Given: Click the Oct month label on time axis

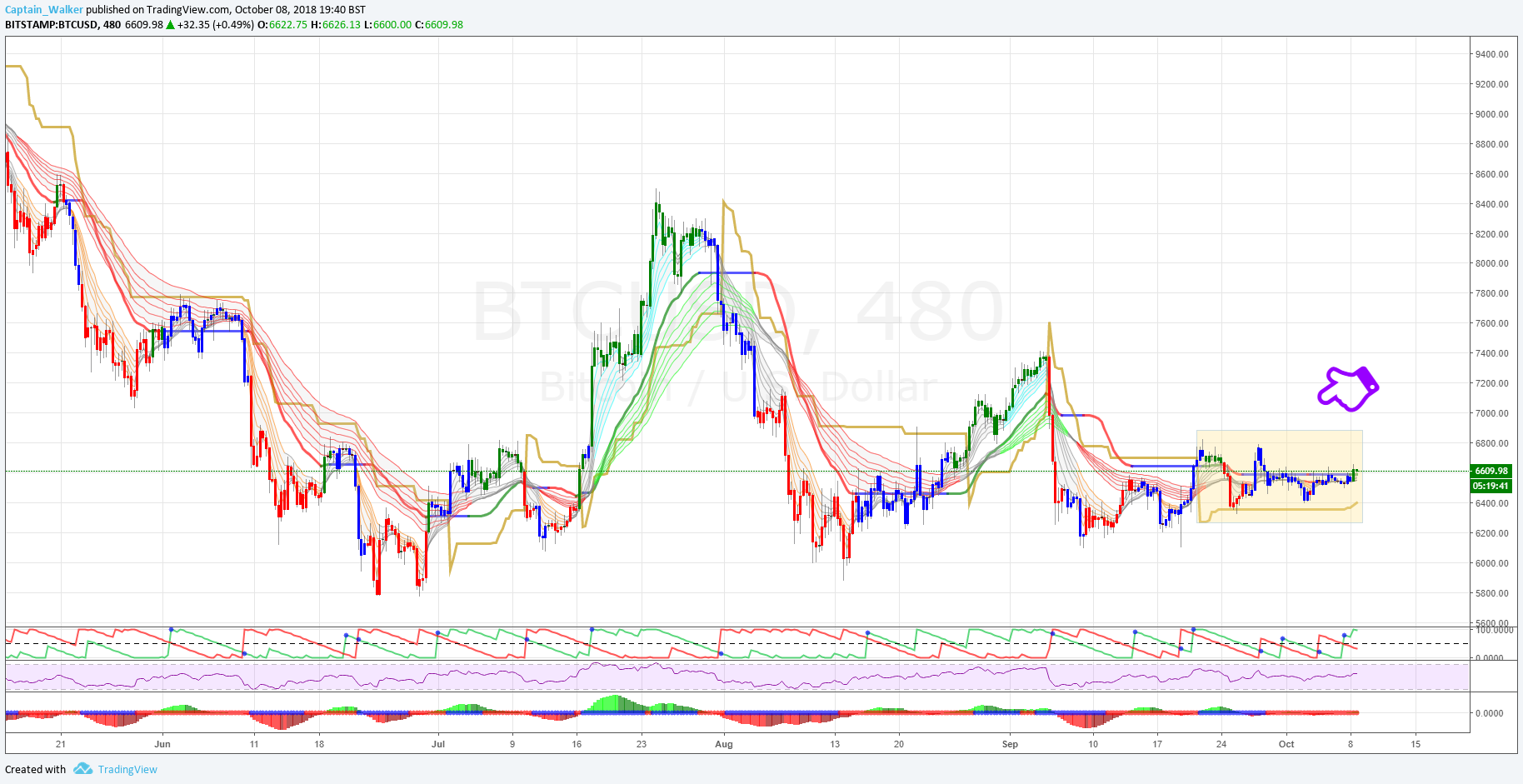Looking at the screenshot, I should [x=1286, y=744].
